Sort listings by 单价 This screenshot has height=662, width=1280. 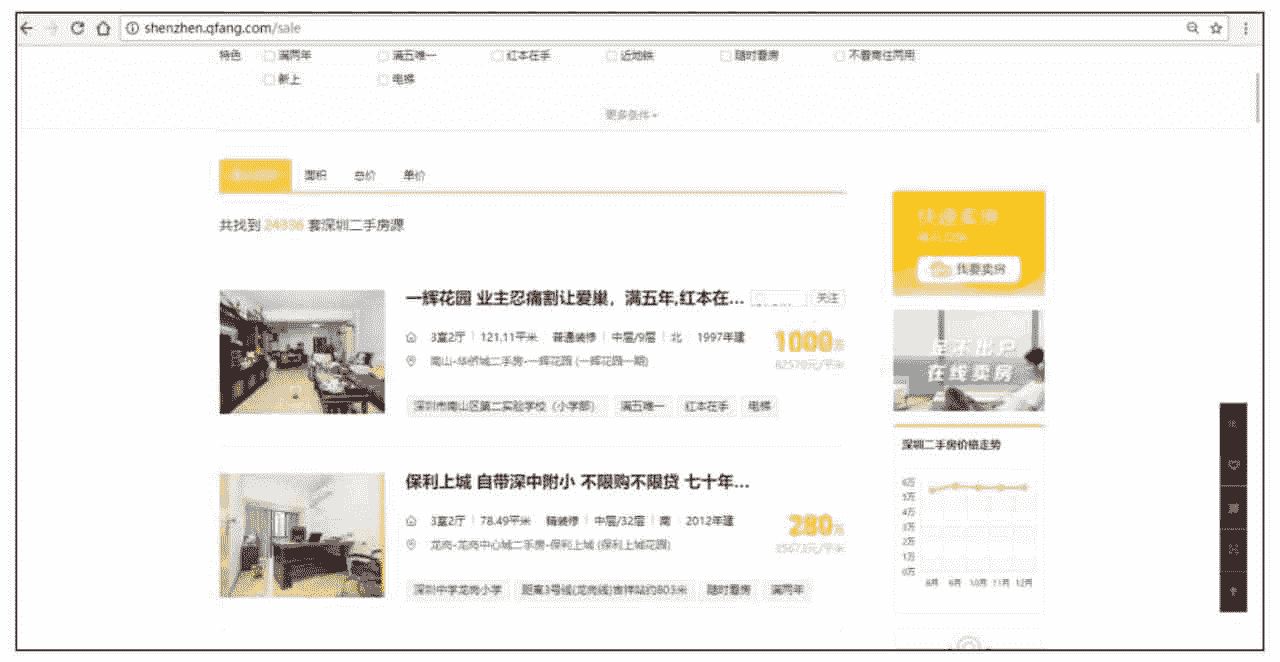point(414,176)
